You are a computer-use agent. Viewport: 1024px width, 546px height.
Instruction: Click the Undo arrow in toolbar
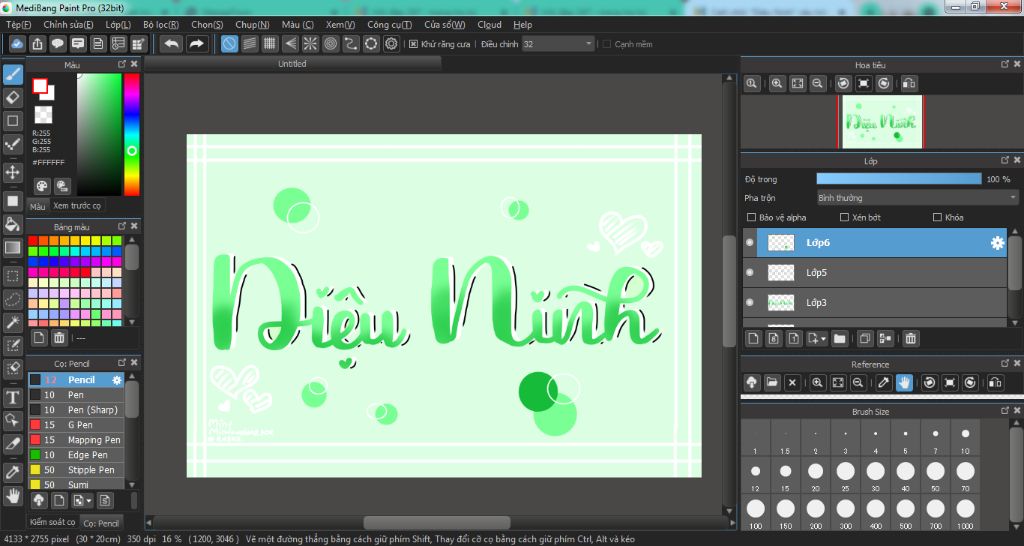coord(171,44)
